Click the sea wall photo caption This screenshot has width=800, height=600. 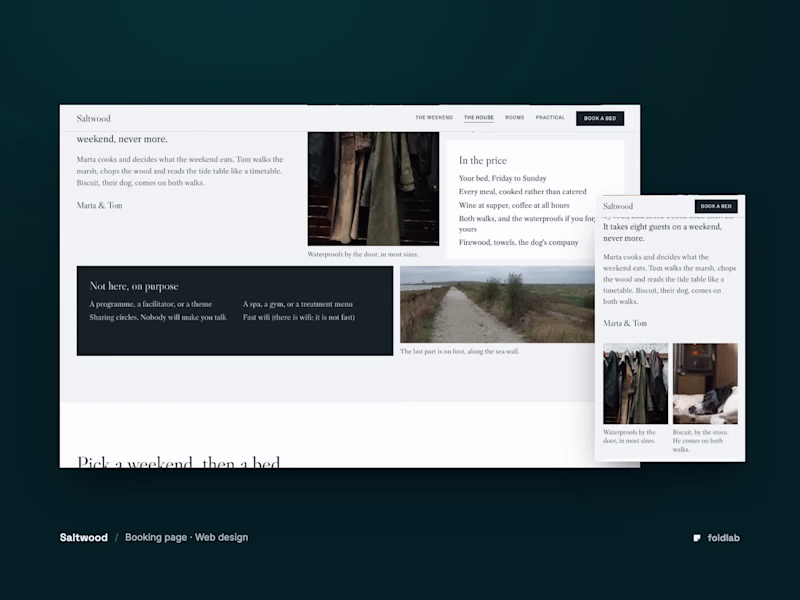tap(460, 352)
